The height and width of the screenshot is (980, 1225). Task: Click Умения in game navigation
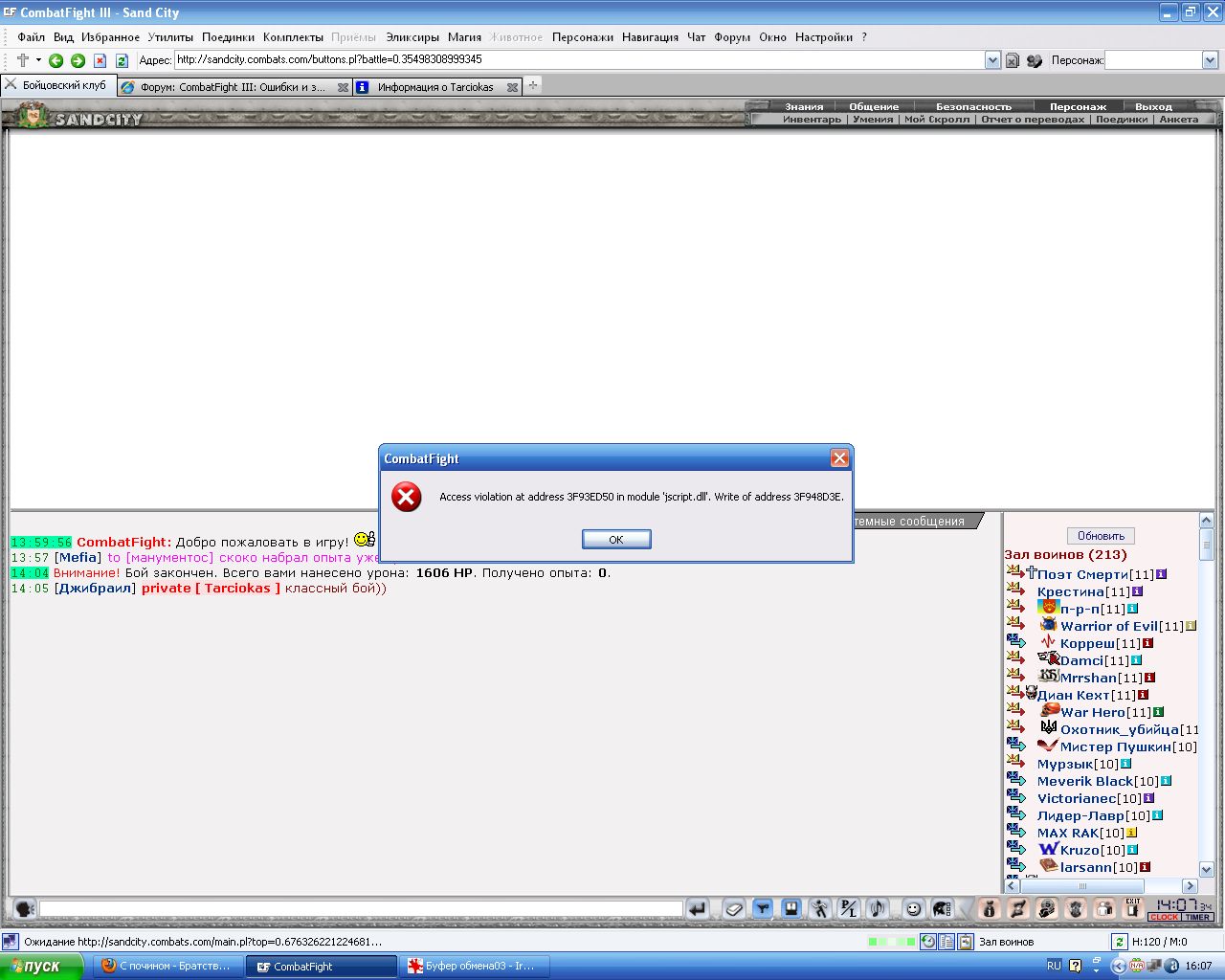click(x=873, y=120)
